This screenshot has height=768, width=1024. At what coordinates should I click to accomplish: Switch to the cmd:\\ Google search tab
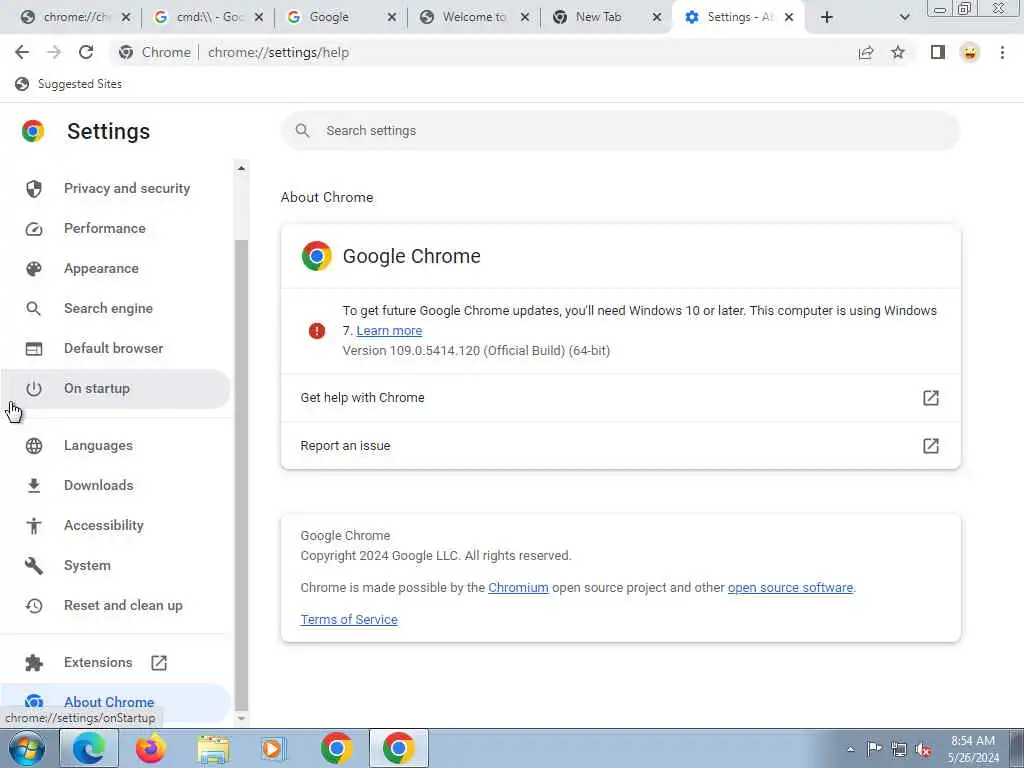click(208, 17)
